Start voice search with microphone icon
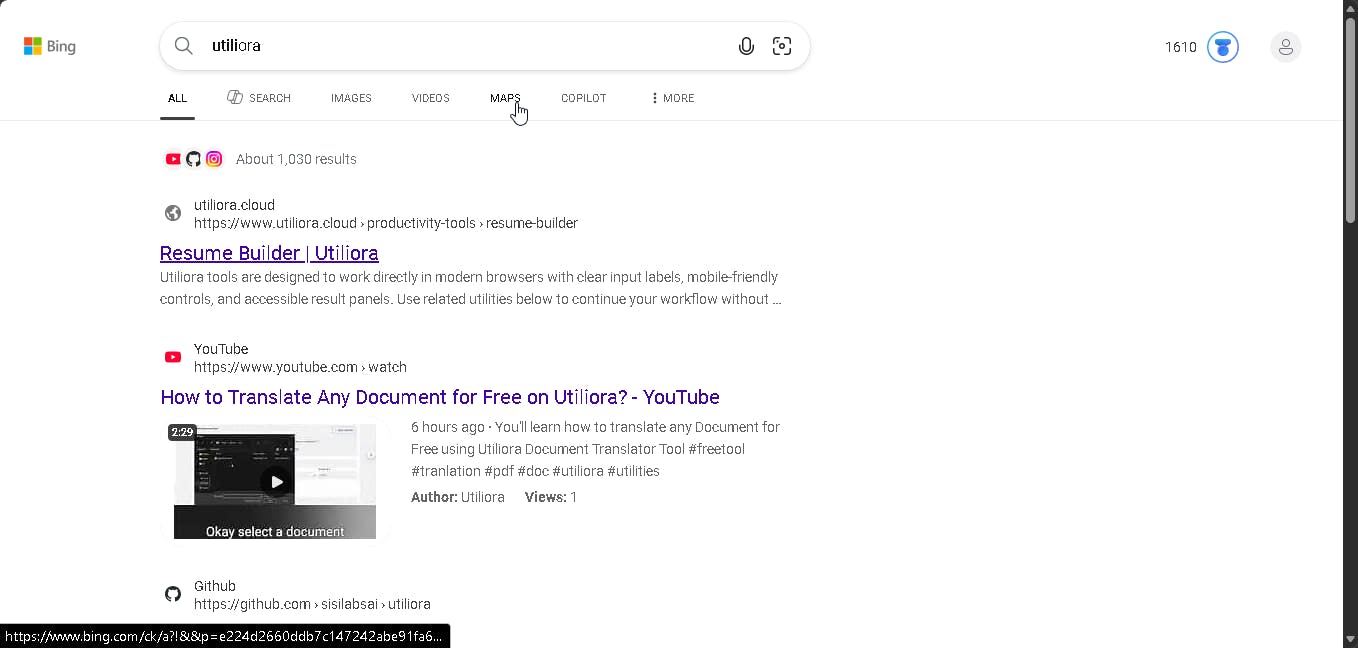 746,46
